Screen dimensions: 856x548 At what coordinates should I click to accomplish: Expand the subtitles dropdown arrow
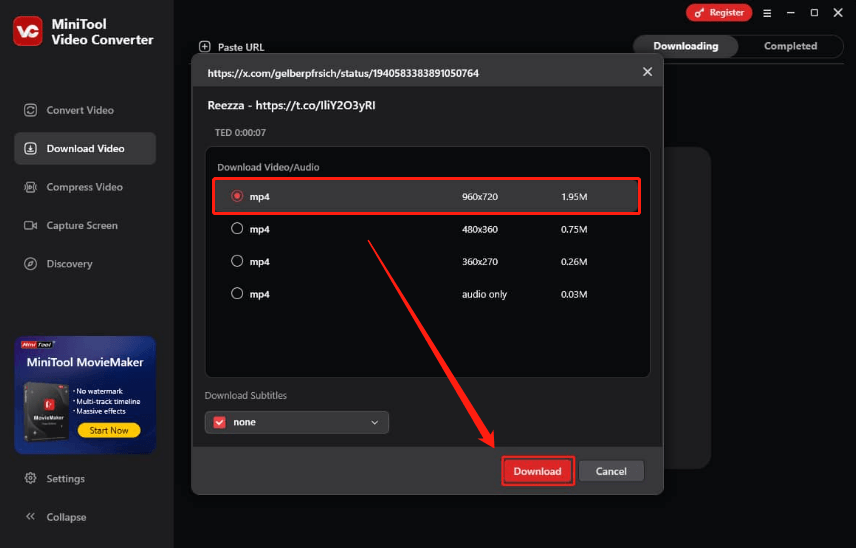pyautogui.click(x=374, y=422)
